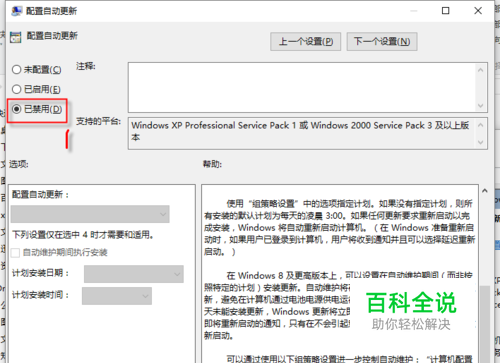Click the up arrow of the help text scrollbar
Image resolution: width=500 pixels, height=363 pixels.
point(485,191)
